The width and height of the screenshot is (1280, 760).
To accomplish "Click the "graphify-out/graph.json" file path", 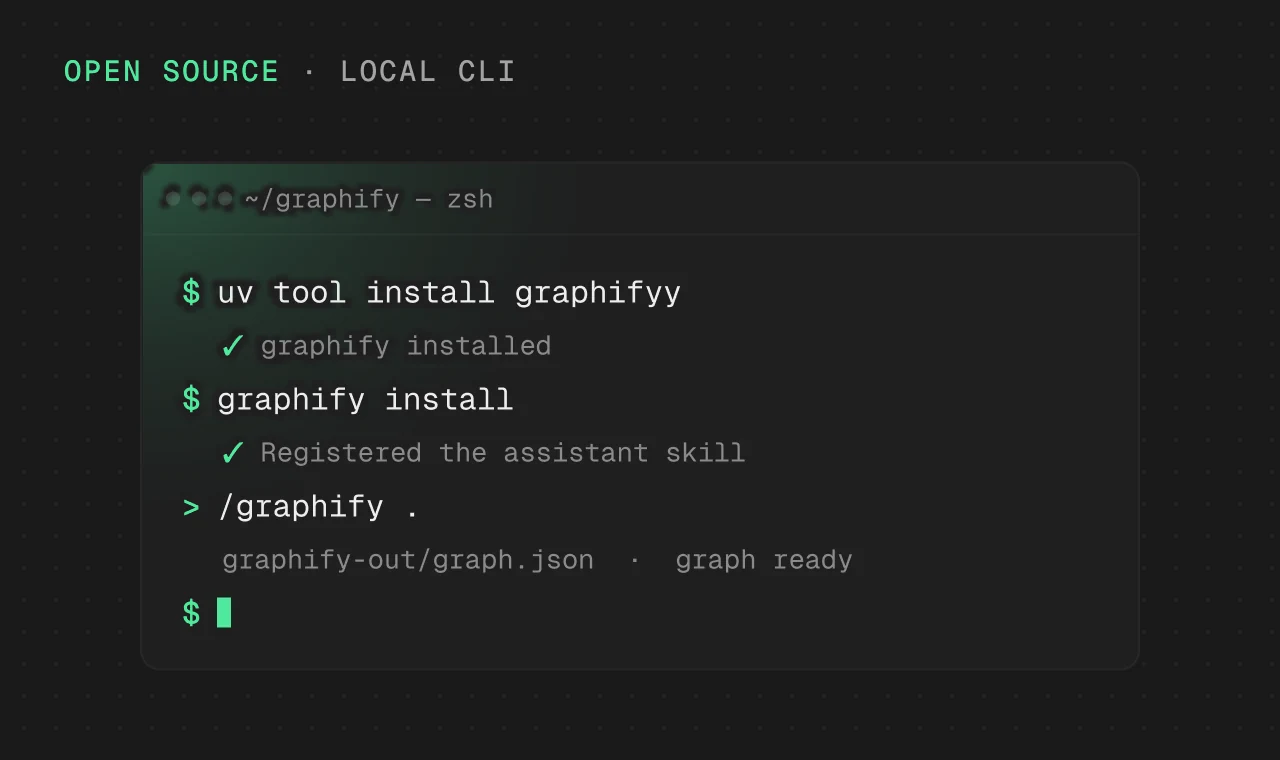I will point(408,560).
